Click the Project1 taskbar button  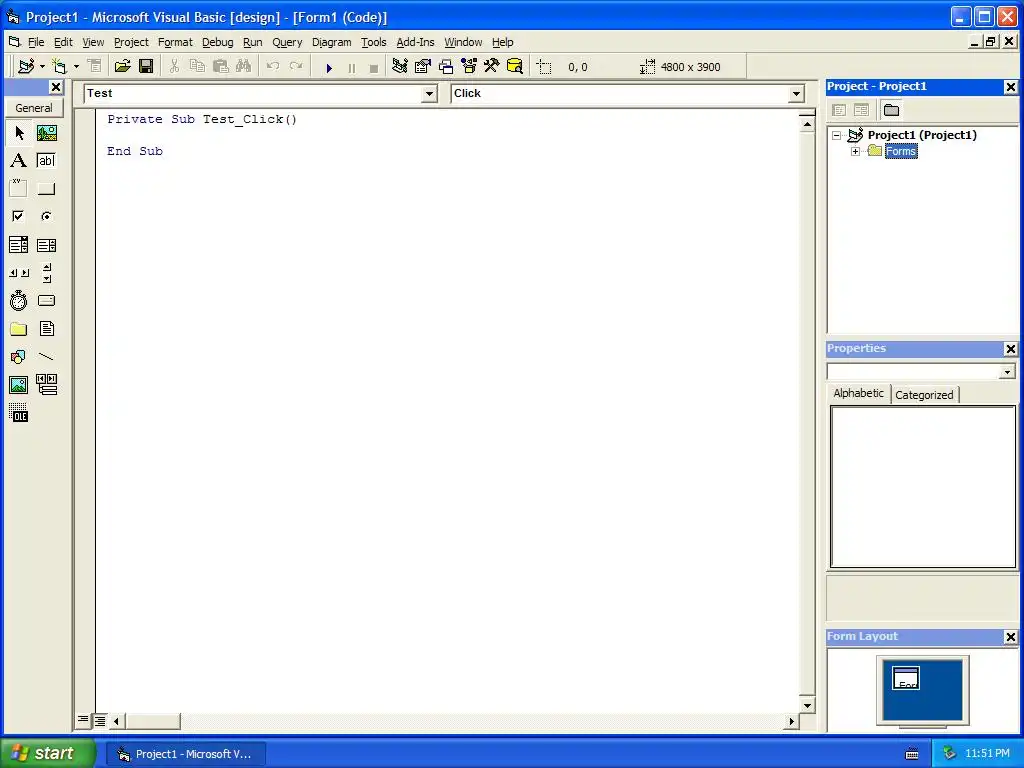click(186, 754)
